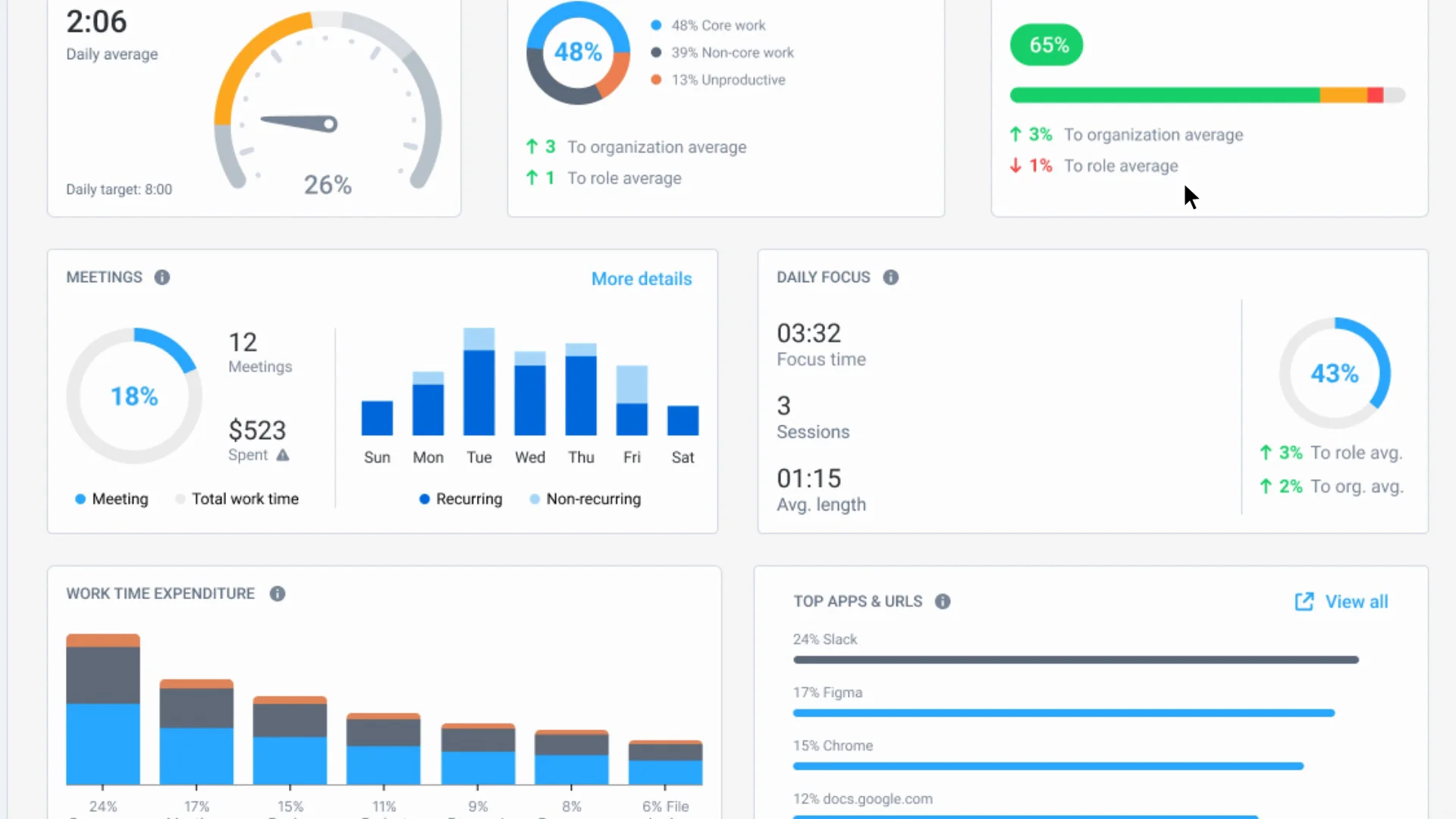Click the Meetings info icon
Image resolution: width=1456 pixels, height=819 pixels.
pyautogui.click(x=162, y=278)
